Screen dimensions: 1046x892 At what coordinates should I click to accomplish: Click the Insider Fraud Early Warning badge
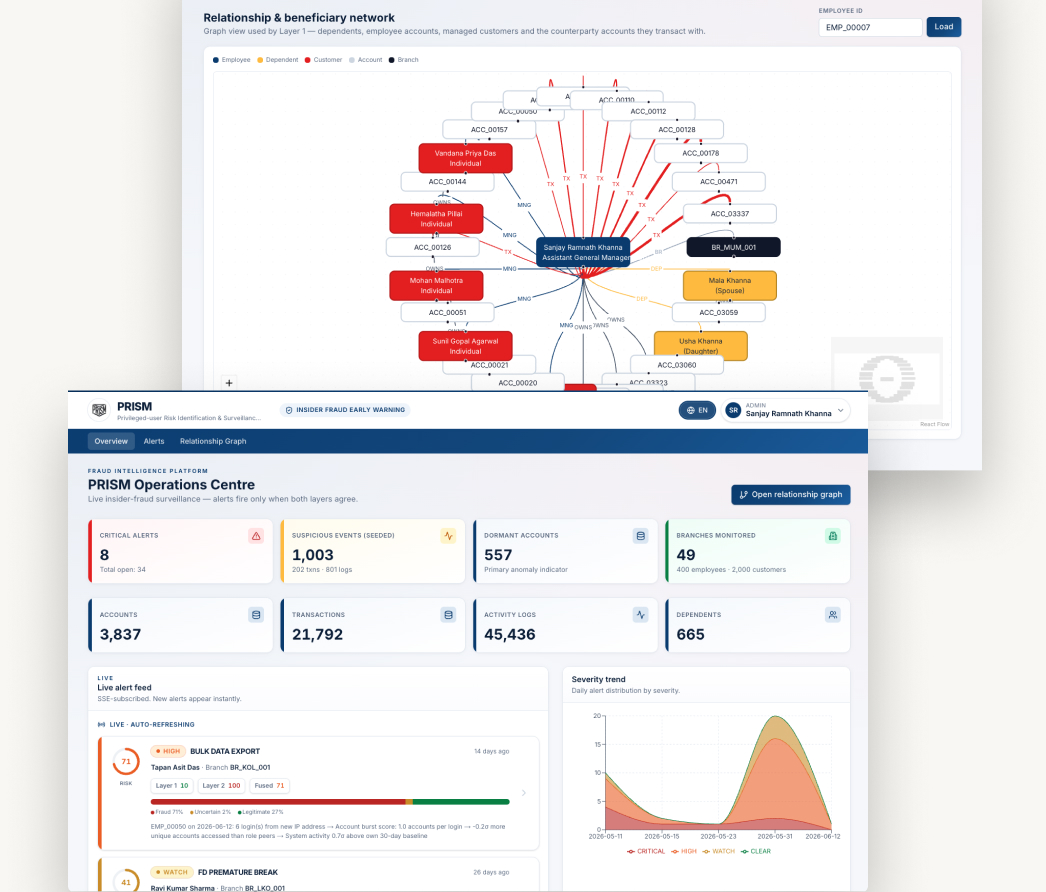(x=345, y=410)
